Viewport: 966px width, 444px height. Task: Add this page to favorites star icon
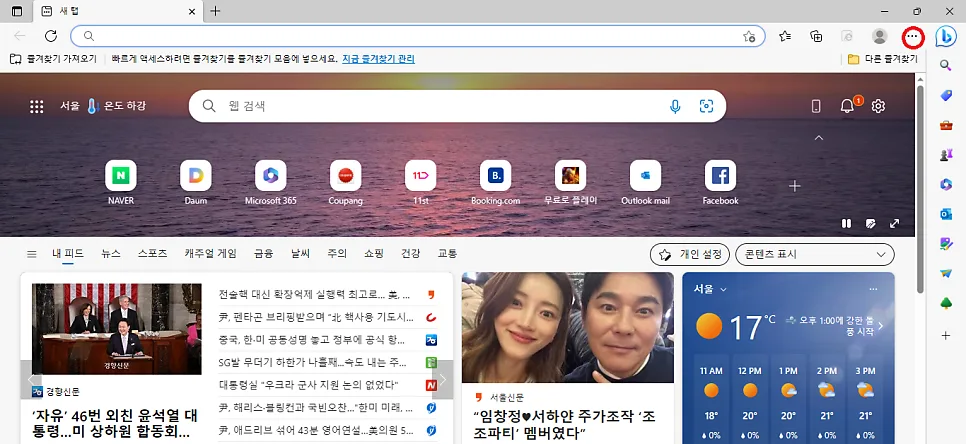749,36
